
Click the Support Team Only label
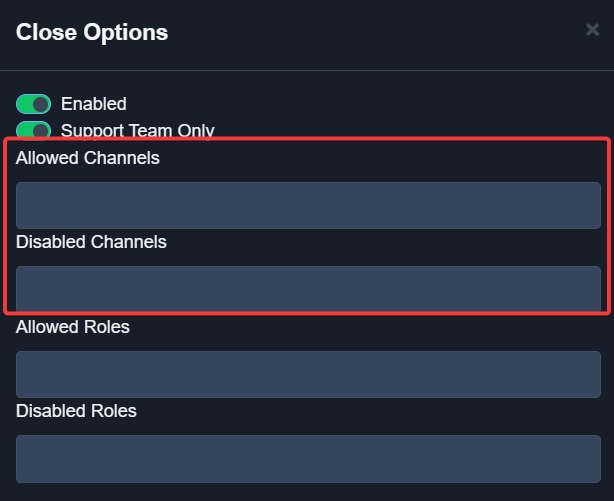click(x=137, y=130)
